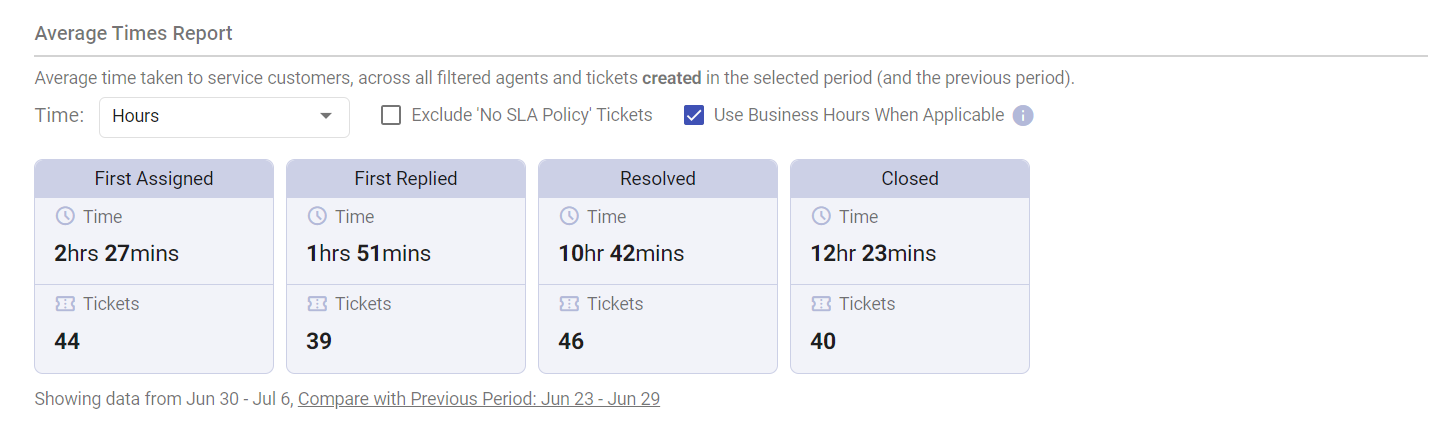Uncheck Use Business Hours When Applicable
Viewport: 1447px width, 432px height.
pos(694,116)
